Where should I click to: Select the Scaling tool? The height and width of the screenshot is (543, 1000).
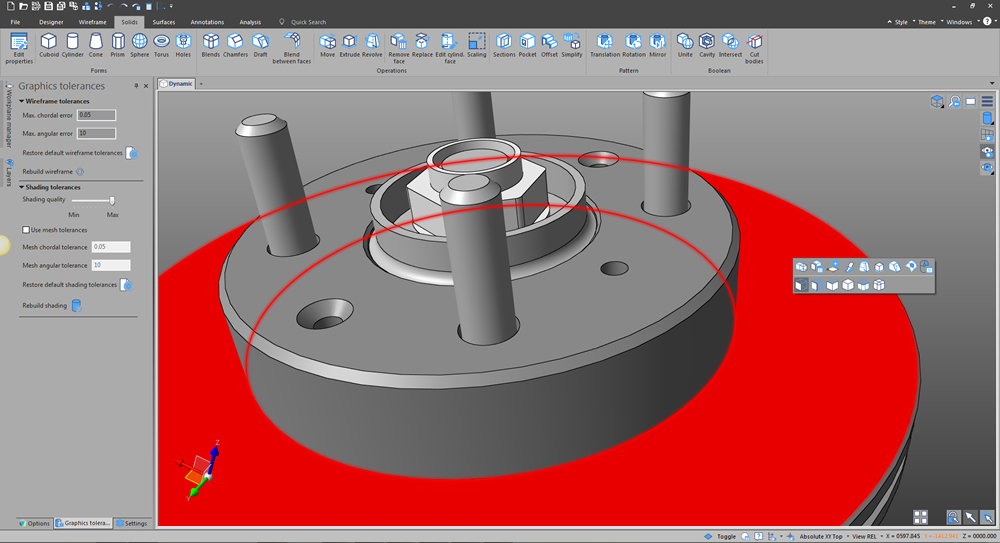point(476,45)
